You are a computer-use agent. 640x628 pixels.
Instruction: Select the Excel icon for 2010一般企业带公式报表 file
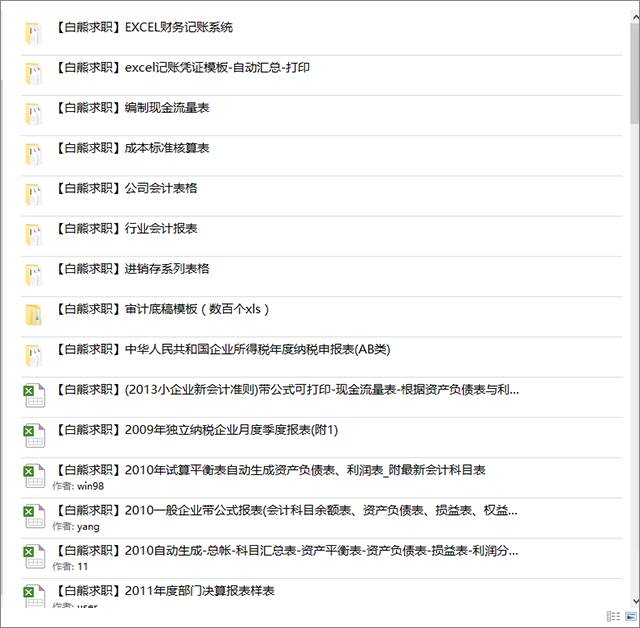[34, 517]
